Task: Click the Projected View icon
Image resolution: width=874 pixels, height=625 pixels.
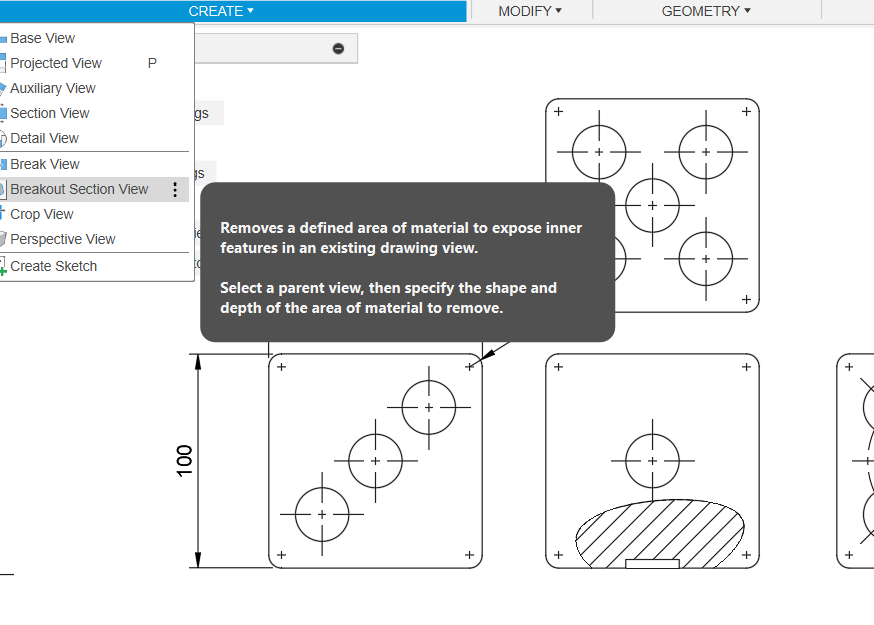Action: [4, 63]
